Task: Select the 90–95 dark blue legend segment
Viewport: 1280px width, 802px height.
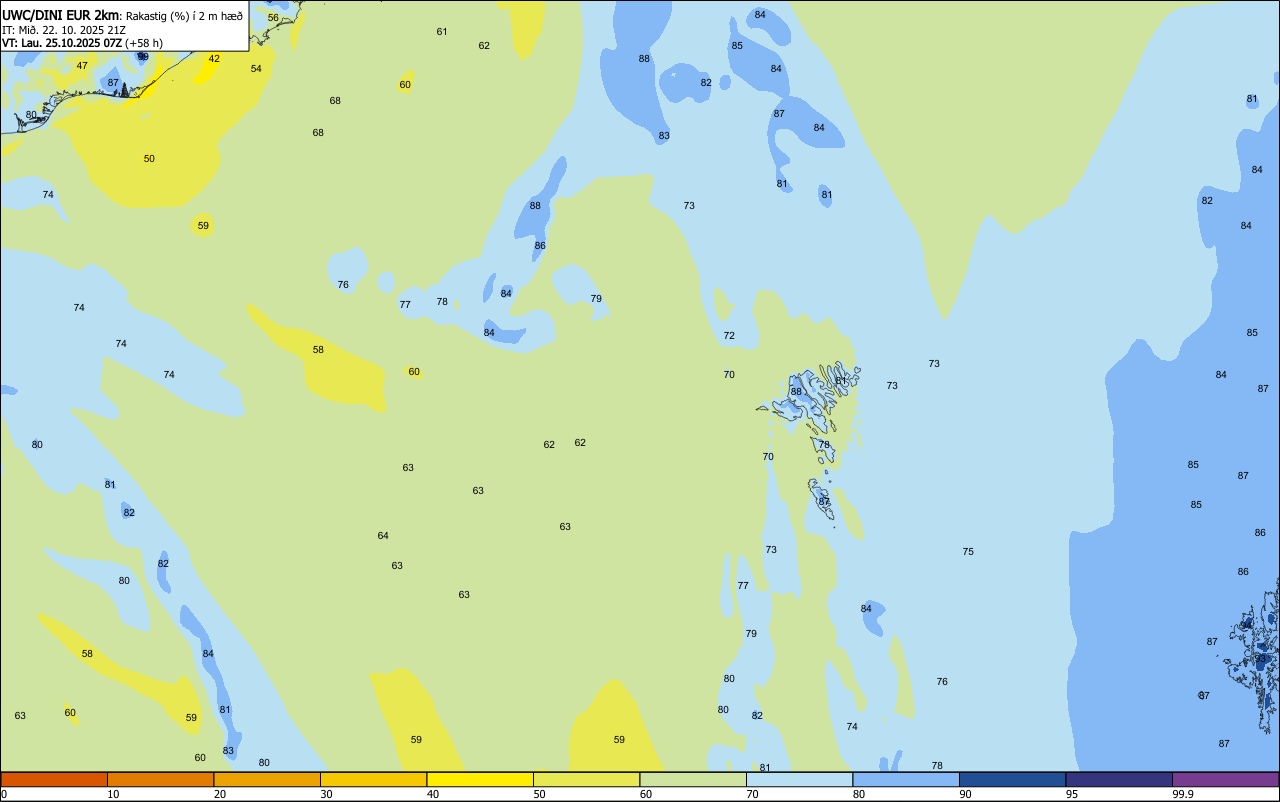Action: tap(1012, 779)
